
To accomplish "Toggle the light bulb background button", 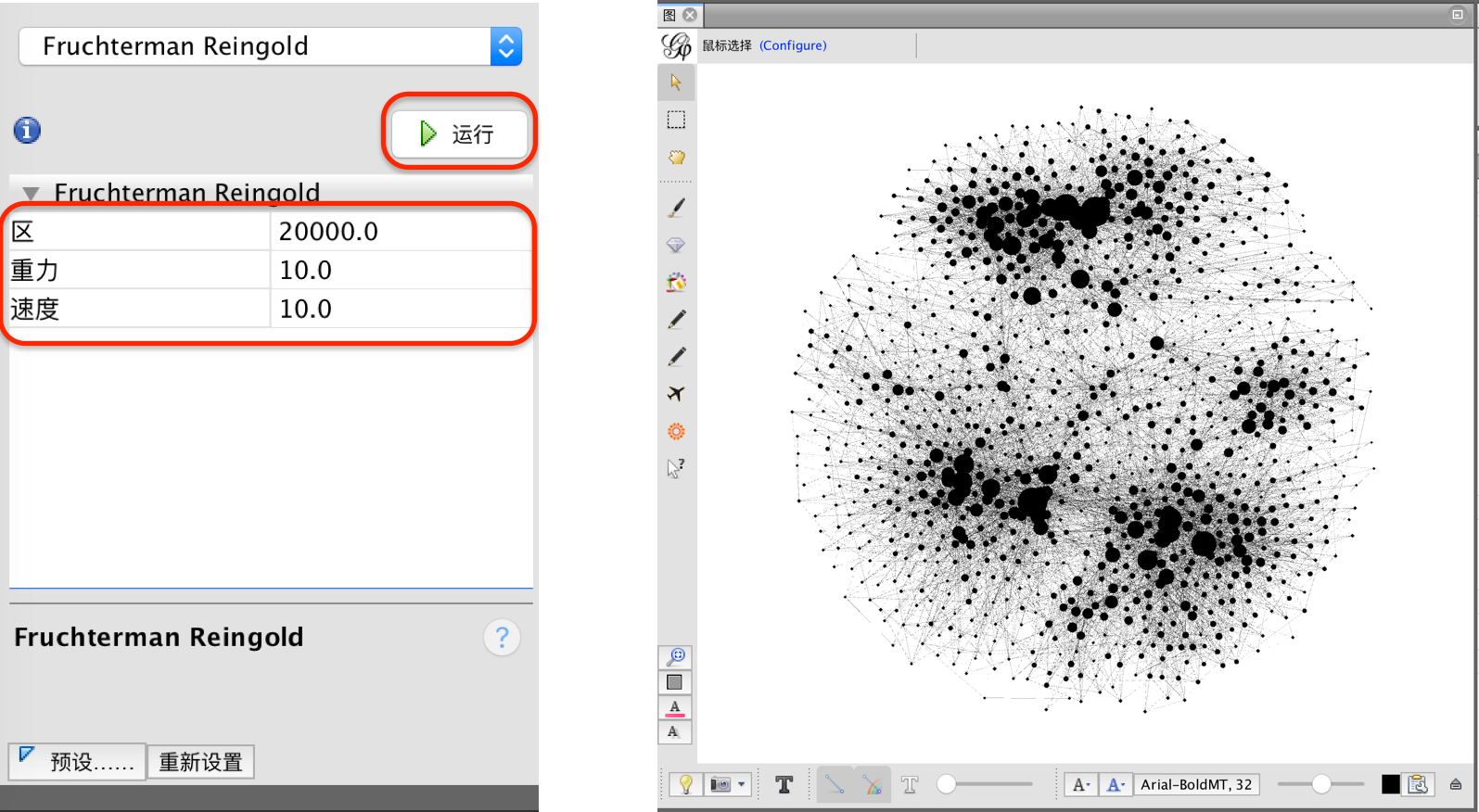I will click(x=685, y=785).
